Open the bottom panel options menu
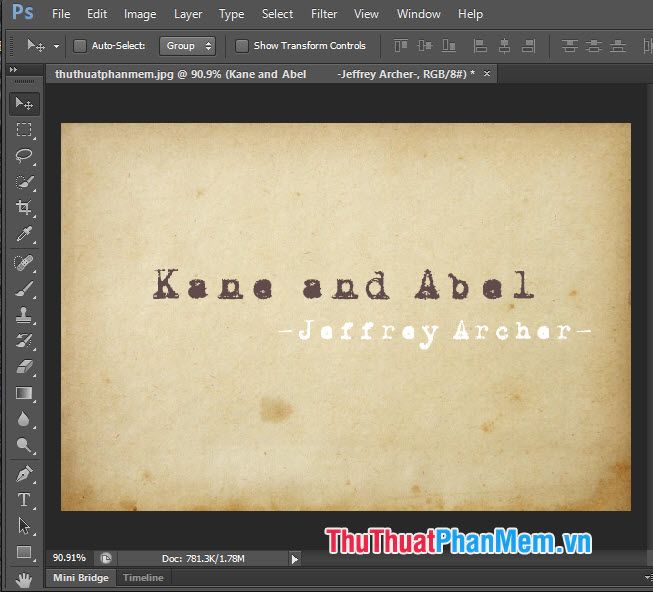Screen dimensions: 653x592 click(x=648, y=577)
